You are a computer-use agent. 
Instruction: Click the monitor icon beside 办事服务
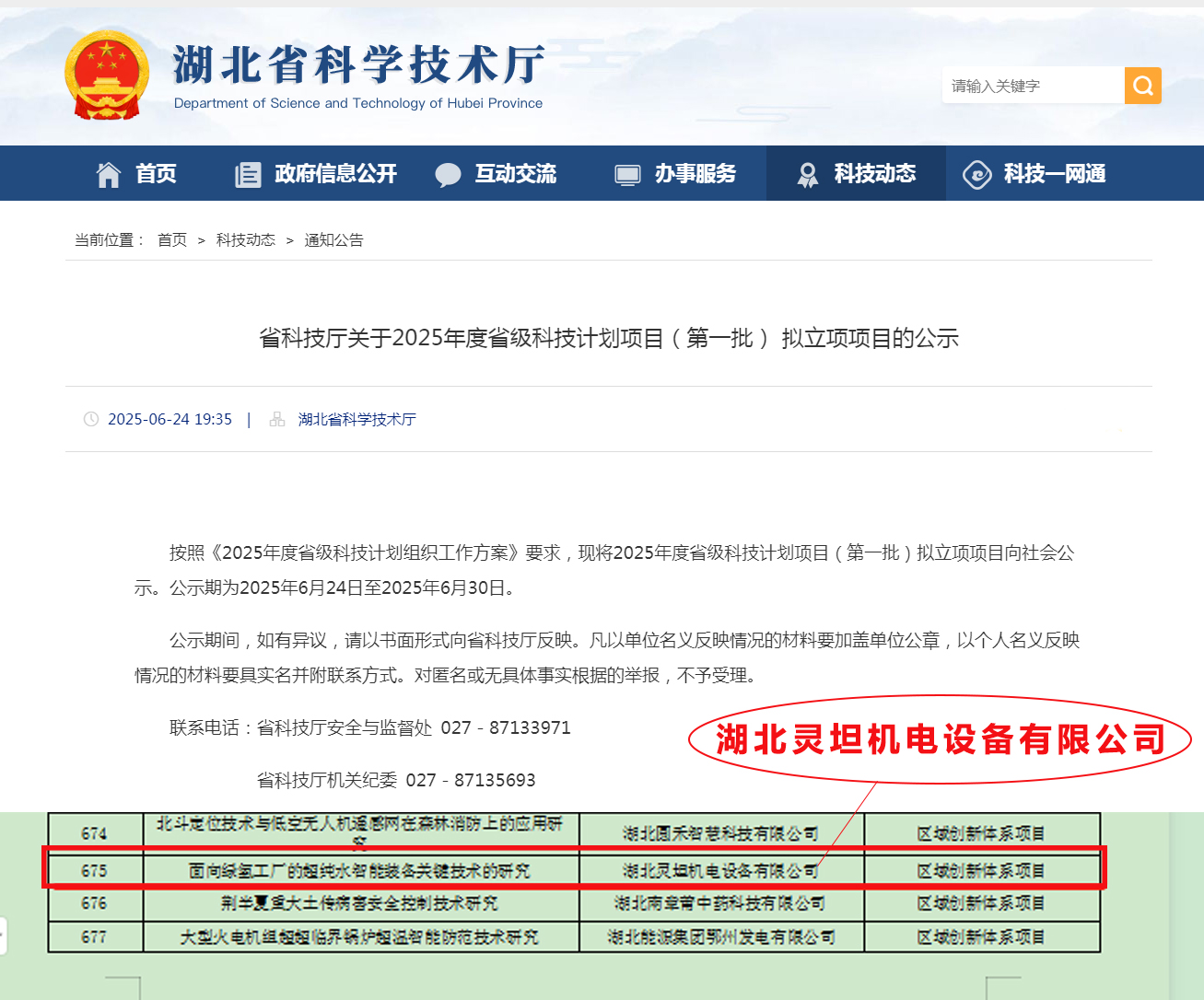pos(627,173)
